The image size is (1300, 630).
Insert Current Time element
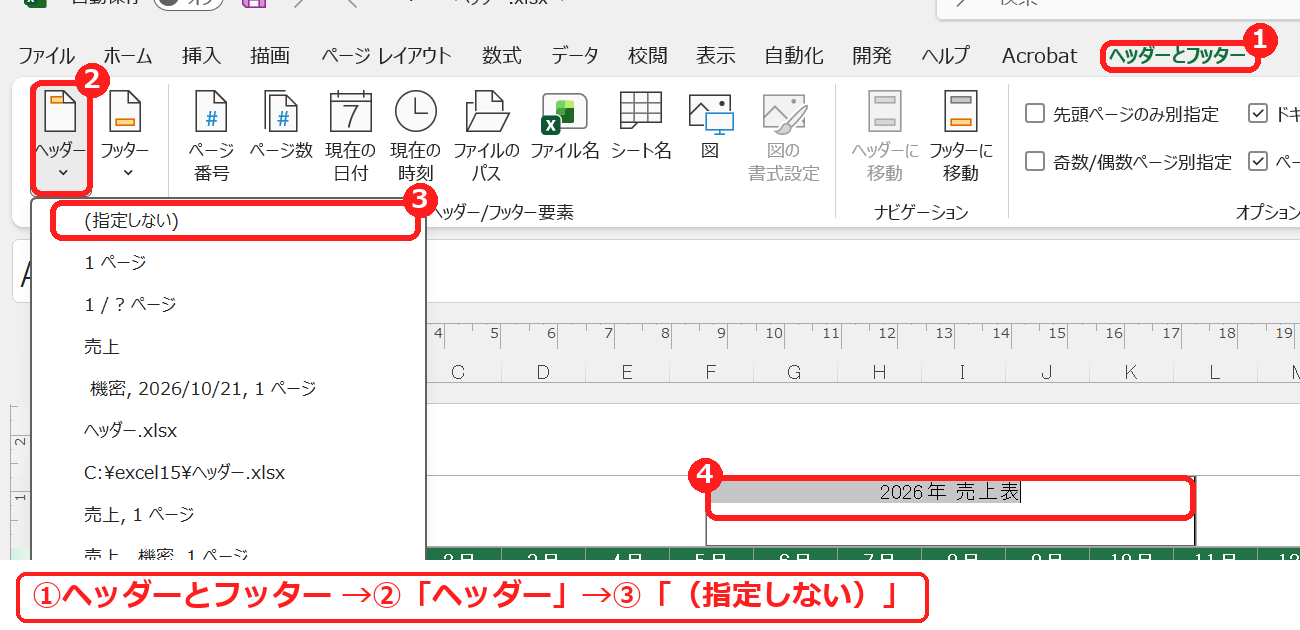(415, 138)
